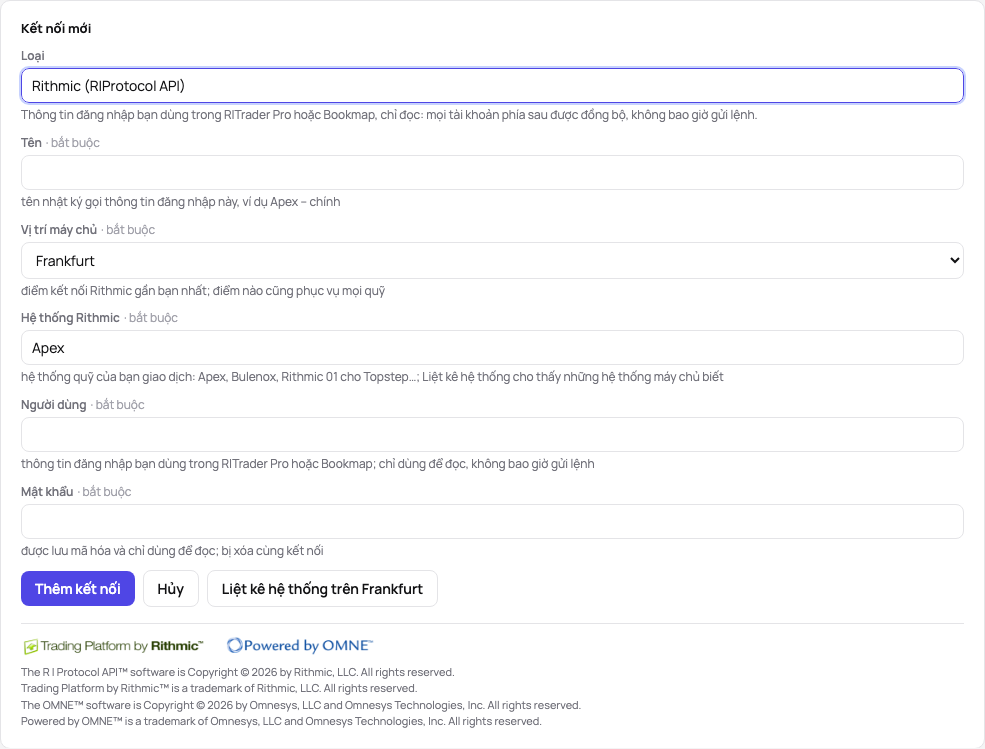Click Liệt kê hệ thống trên Frankfurt button
This screenshot has height=749, width=985.
click(x=322, y=589)
